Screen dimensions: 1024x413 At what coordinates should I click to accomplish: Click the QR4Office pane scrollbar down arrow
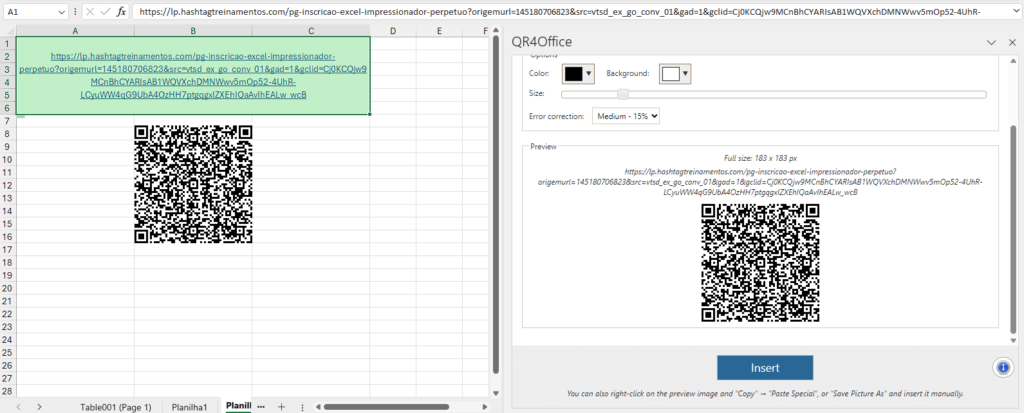[x=1014, y=340]
